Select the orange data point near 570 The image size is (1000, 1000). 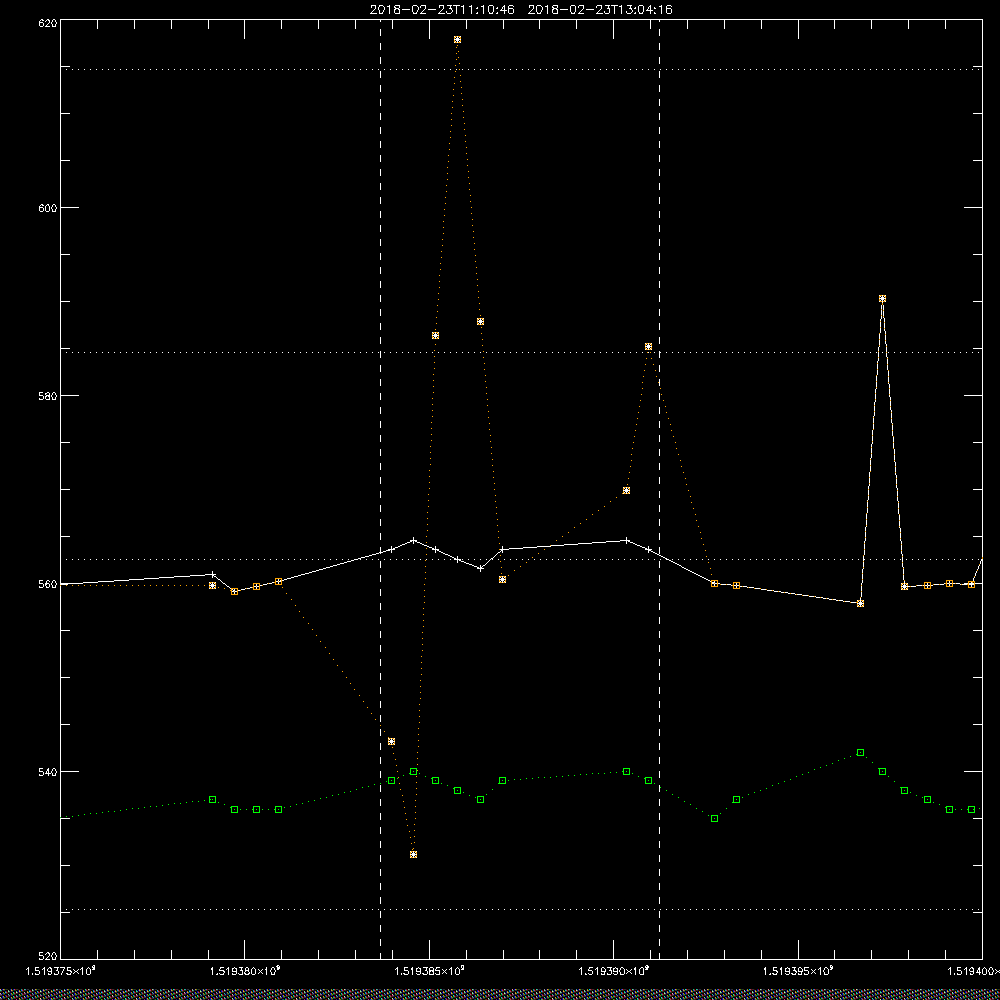click(626, 490)
